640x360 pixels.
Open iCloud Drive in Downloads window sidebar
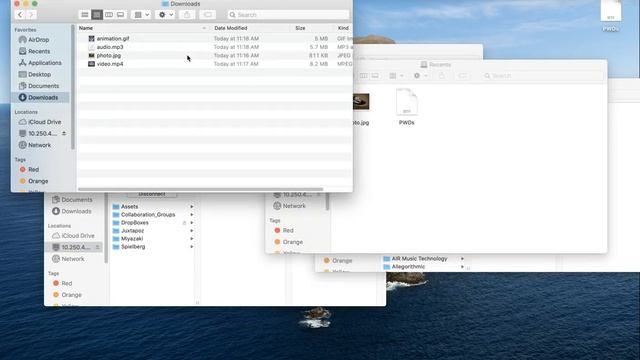click(44, 122)
